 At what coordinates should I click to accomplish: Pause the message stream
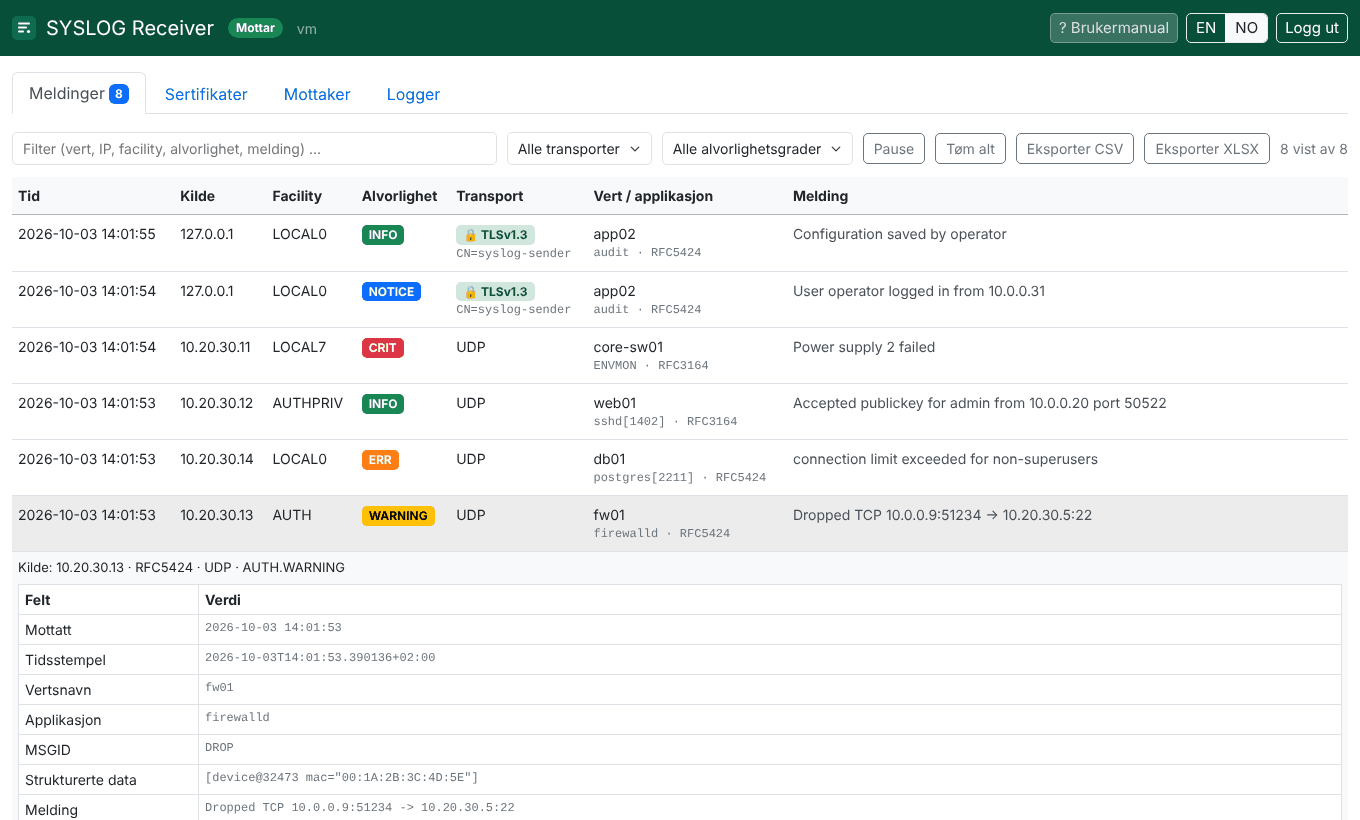click(x=894, y=149)
